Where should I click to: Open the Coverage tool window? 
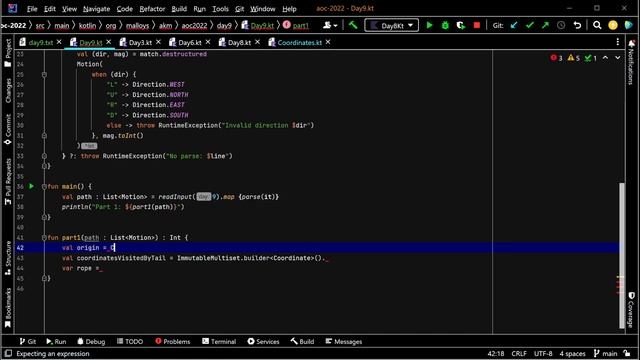631,310
